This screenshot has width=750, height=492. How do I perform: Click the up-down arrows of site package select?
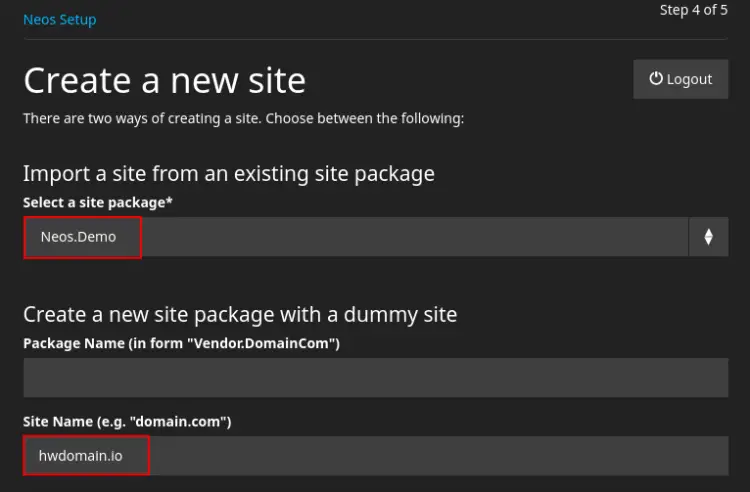coord(708,237)
